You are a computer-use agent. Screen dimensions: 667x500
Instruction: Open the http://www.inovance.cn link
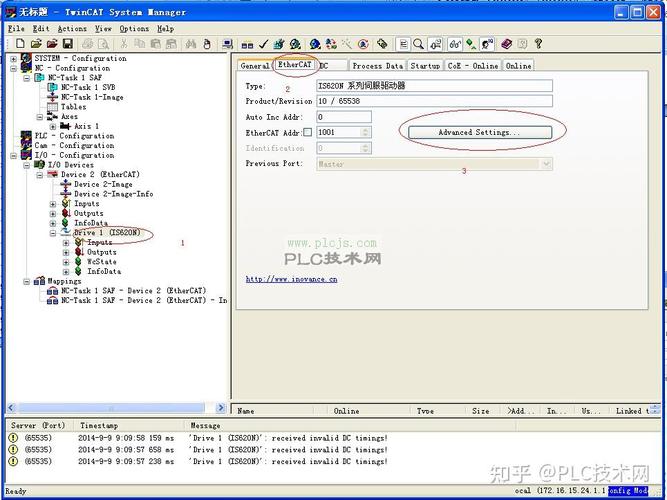point(291,279)
